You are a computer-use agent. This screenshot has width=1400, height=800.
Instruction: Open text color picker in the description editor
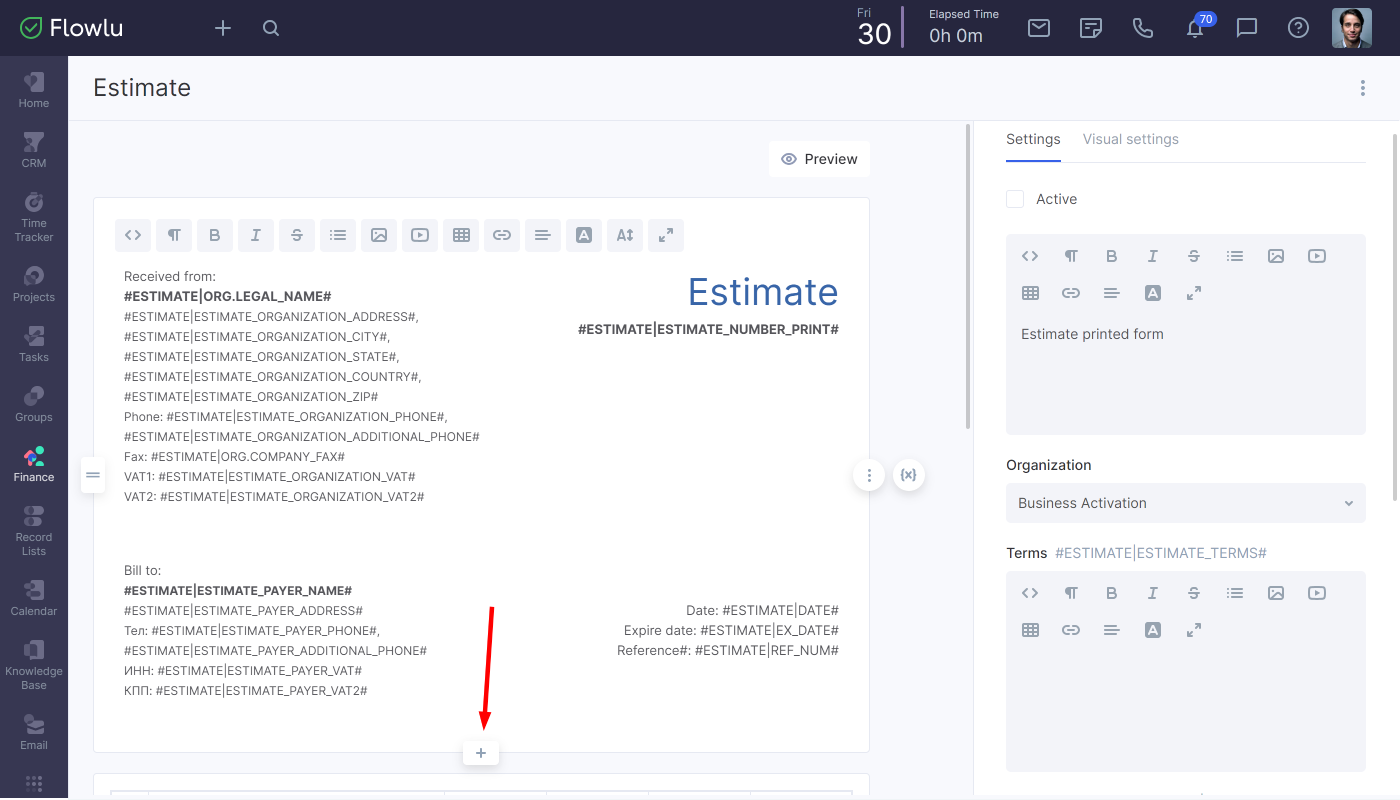click(x=1153, y=293)
